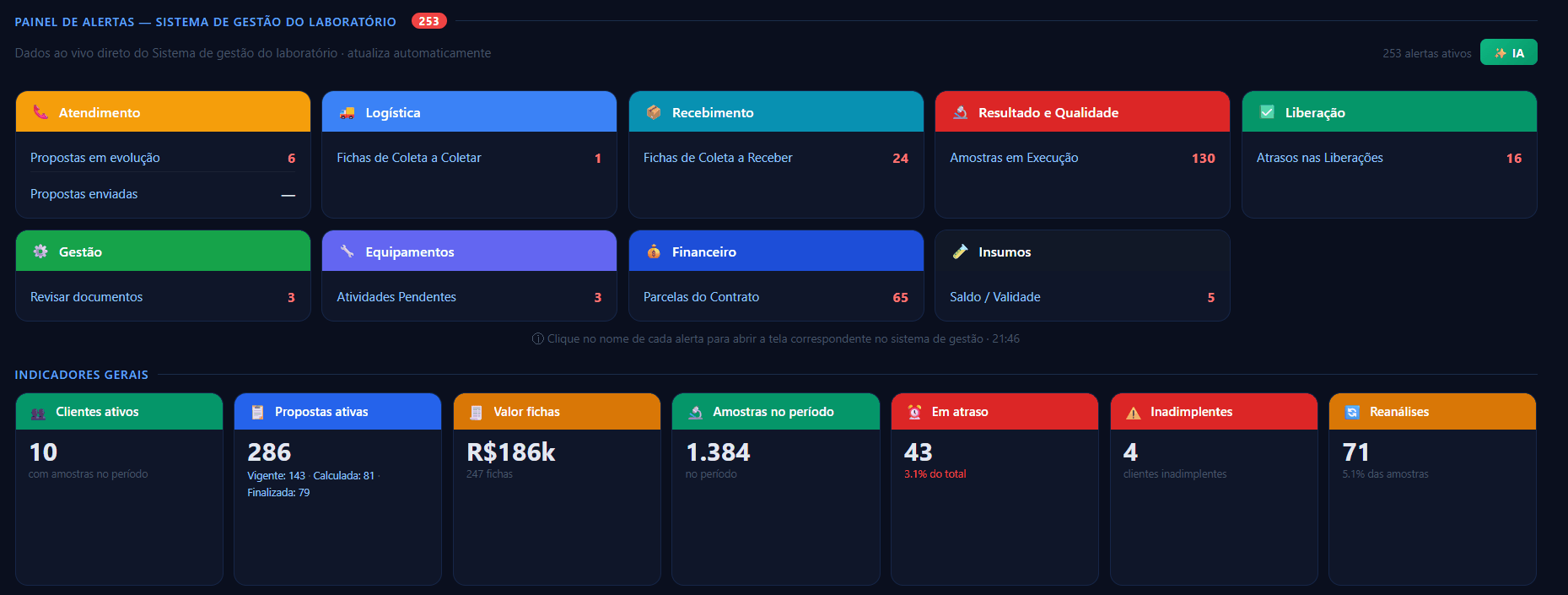Viewport: 1568px width, 595px height.
Task: Click the wrench icon in Equipamentos header
Action: pos(347,252)
